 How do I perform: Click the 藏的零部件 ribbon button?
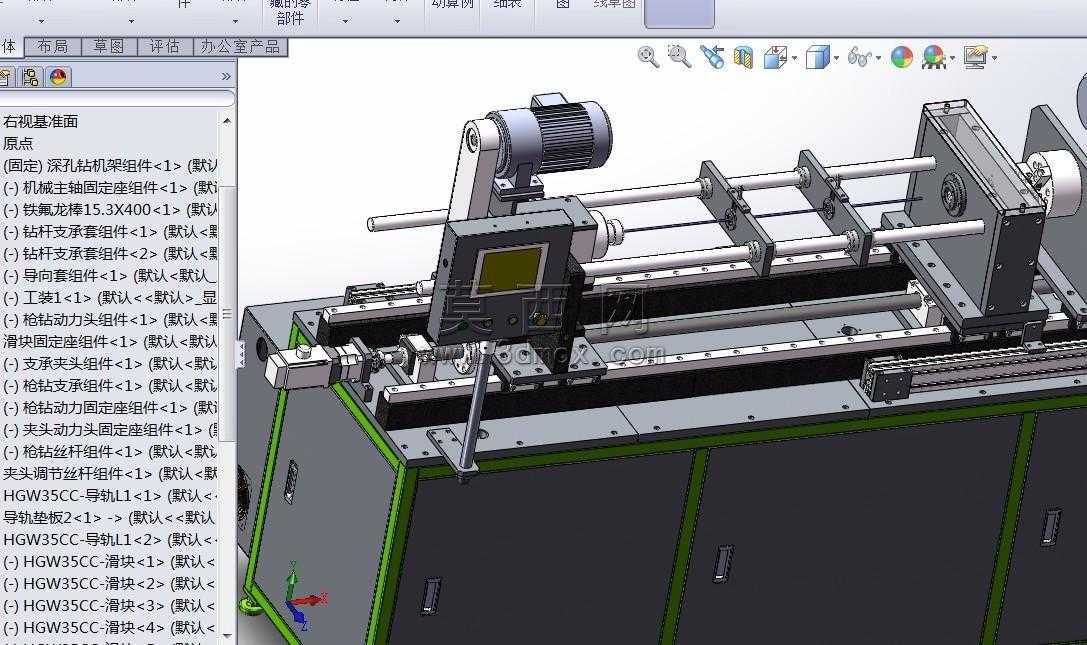point(290,12)
